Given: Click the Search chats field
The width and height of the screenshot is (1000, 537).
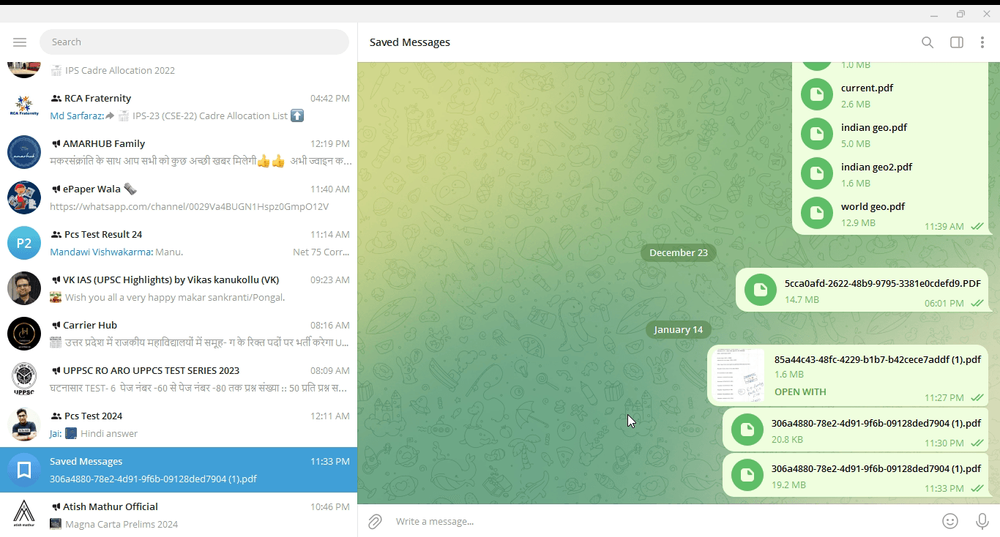Looking at the screenshot, I should (194, 42).
